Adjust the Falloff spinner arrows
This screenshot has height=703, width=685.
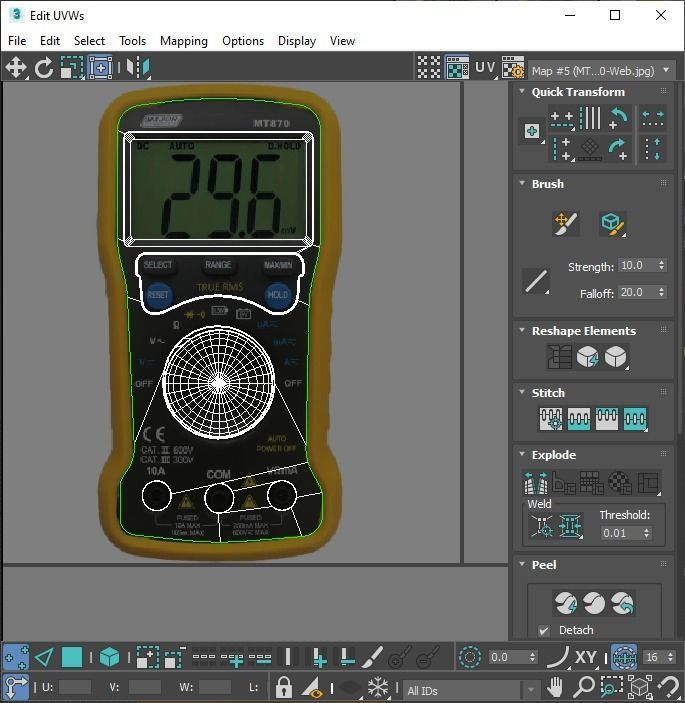pos(662,292)
